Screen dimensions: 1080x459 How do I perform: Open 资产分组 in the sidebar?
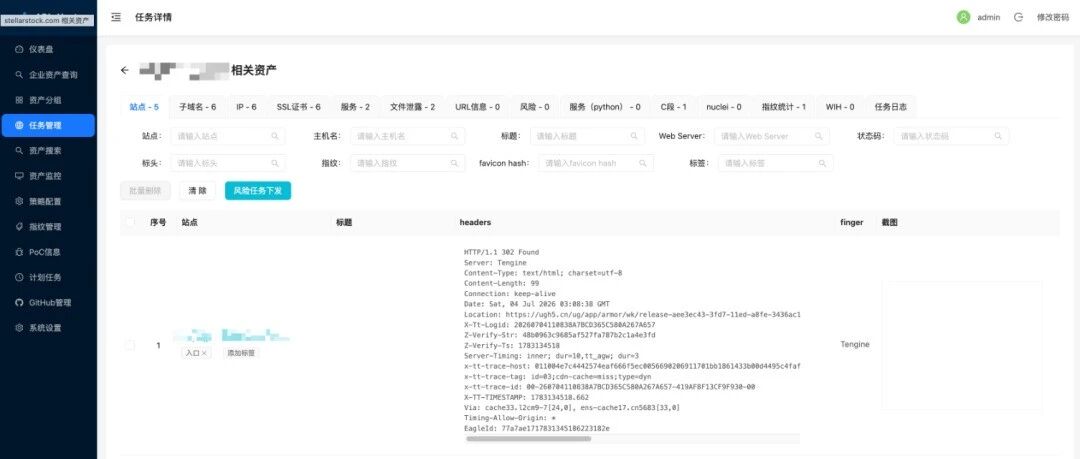[x=48, y=100]
